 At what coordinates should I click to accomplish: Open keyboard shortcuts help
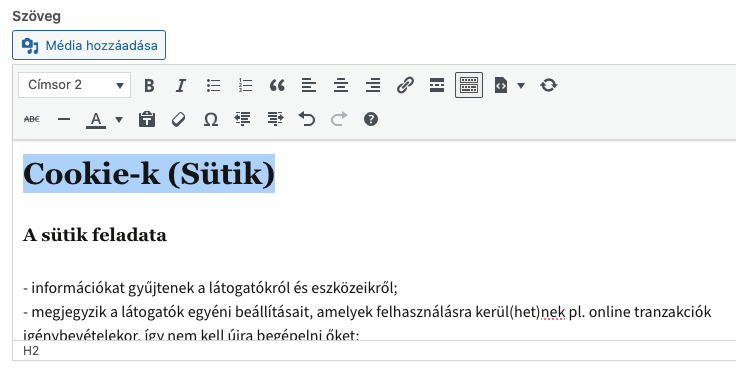point(371,119)
